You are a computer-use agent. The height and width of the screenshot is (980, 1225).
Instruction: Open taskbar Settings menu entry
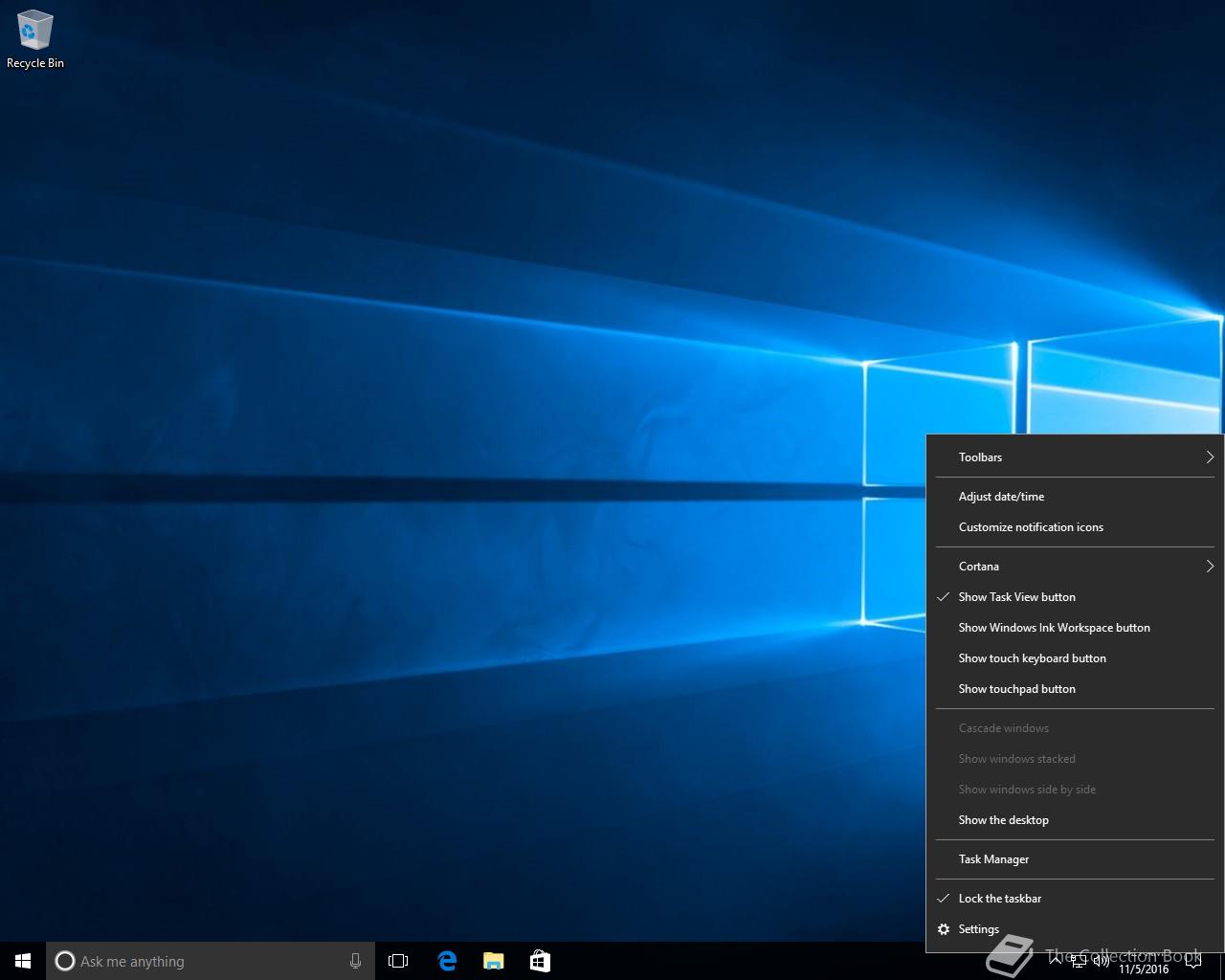click(x=1075, y=929)
